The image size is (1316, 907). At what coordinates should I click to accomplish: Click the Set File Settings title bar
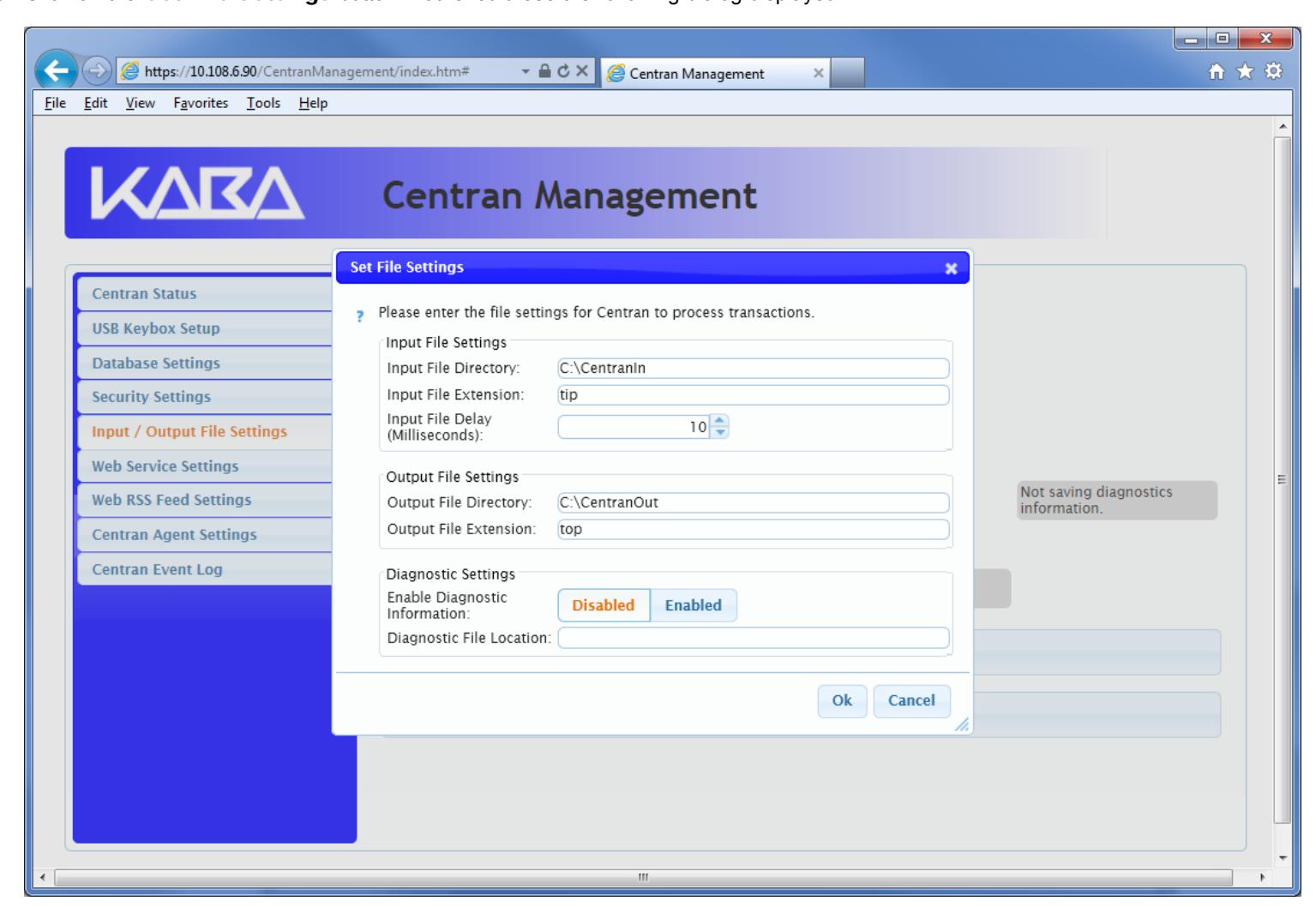(652, 267)
